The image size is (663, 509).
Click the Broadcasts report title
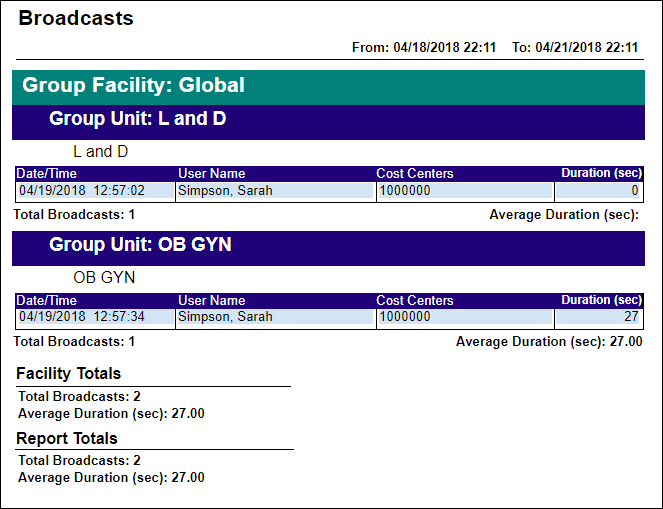(x=76, y=18)
